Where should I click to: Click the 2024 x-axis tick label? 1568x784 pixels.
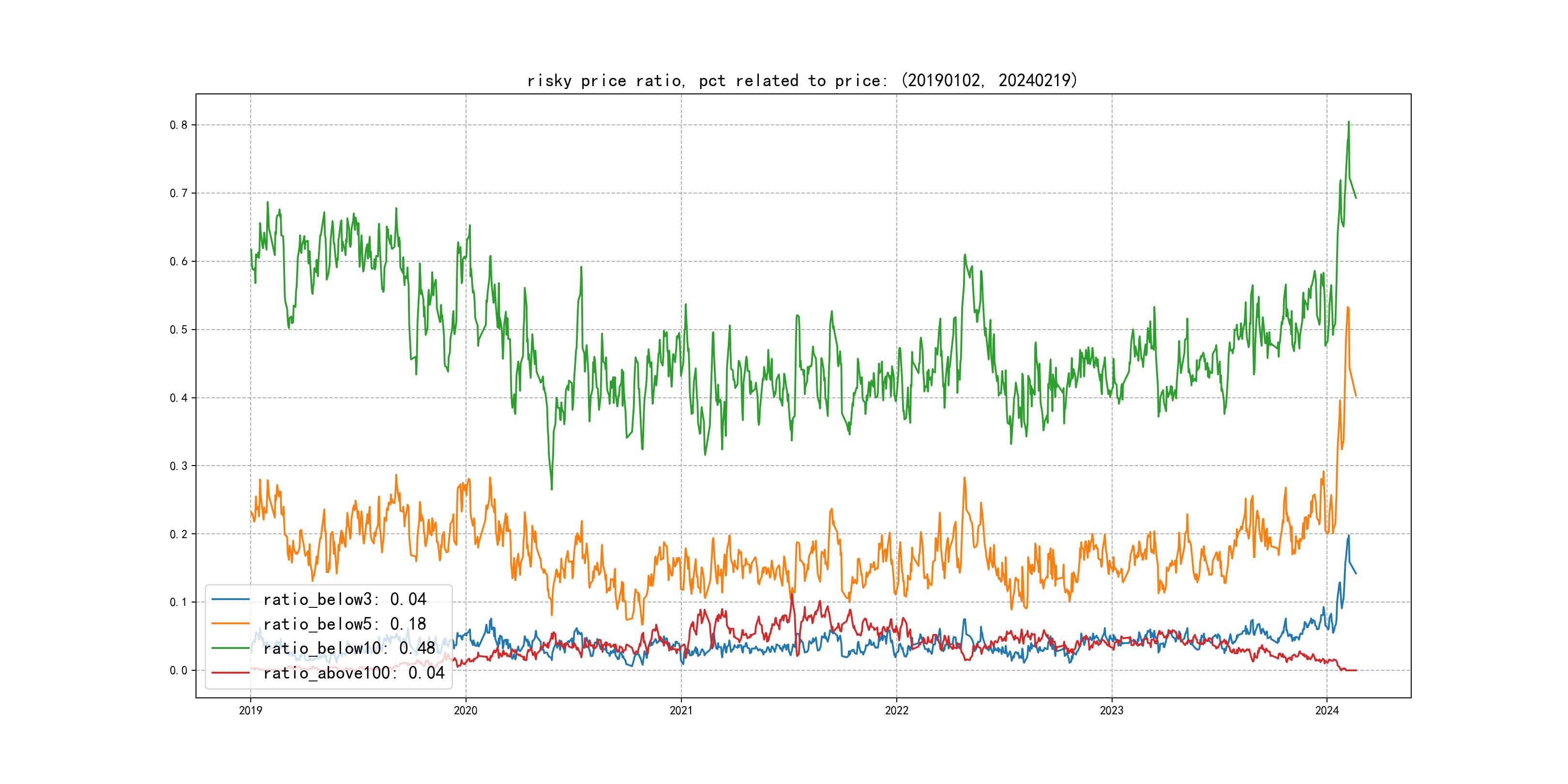[1327, 710]
